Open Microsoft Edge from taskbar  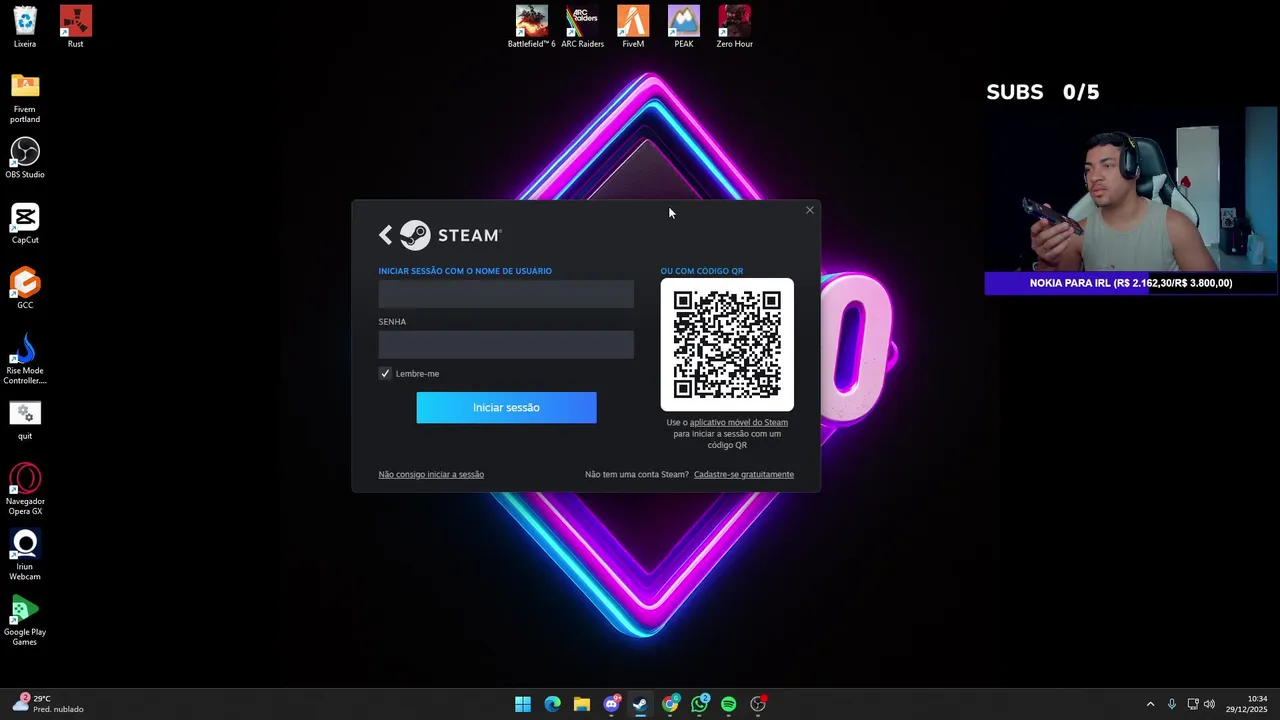pos(552,704)
